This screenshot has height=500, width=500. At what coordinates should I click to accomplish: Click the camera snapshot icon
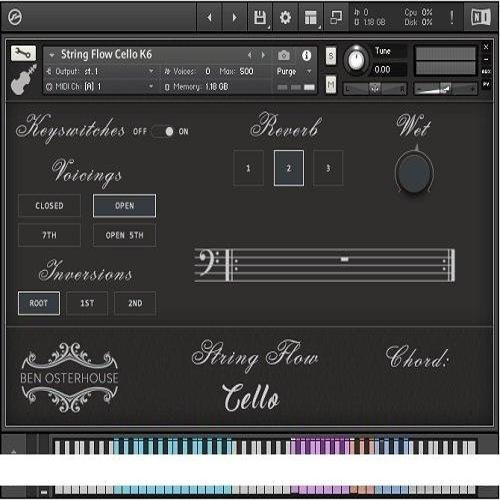click(x=284, y=55)
